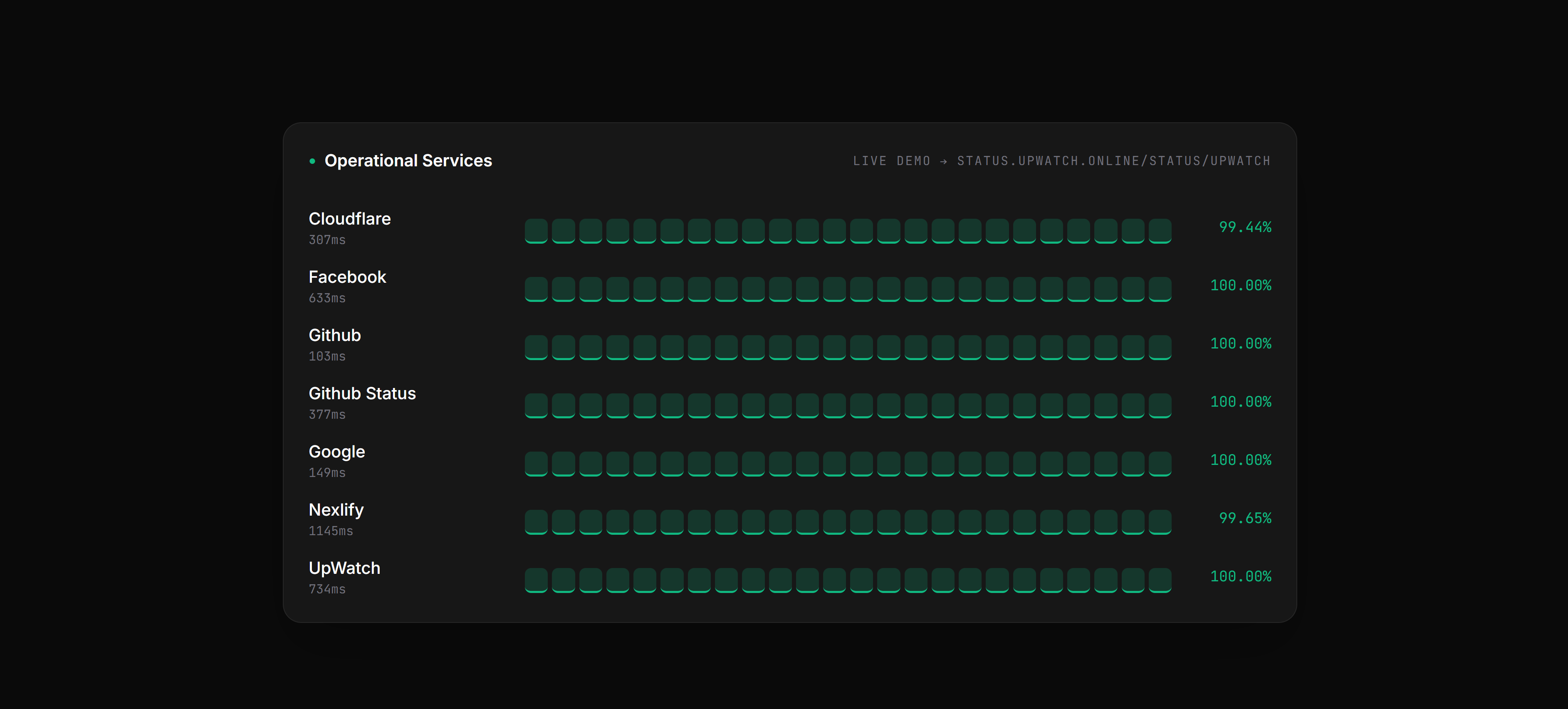Click the rightmost uptime bar in Cloudflare row

click(1160, 231)
